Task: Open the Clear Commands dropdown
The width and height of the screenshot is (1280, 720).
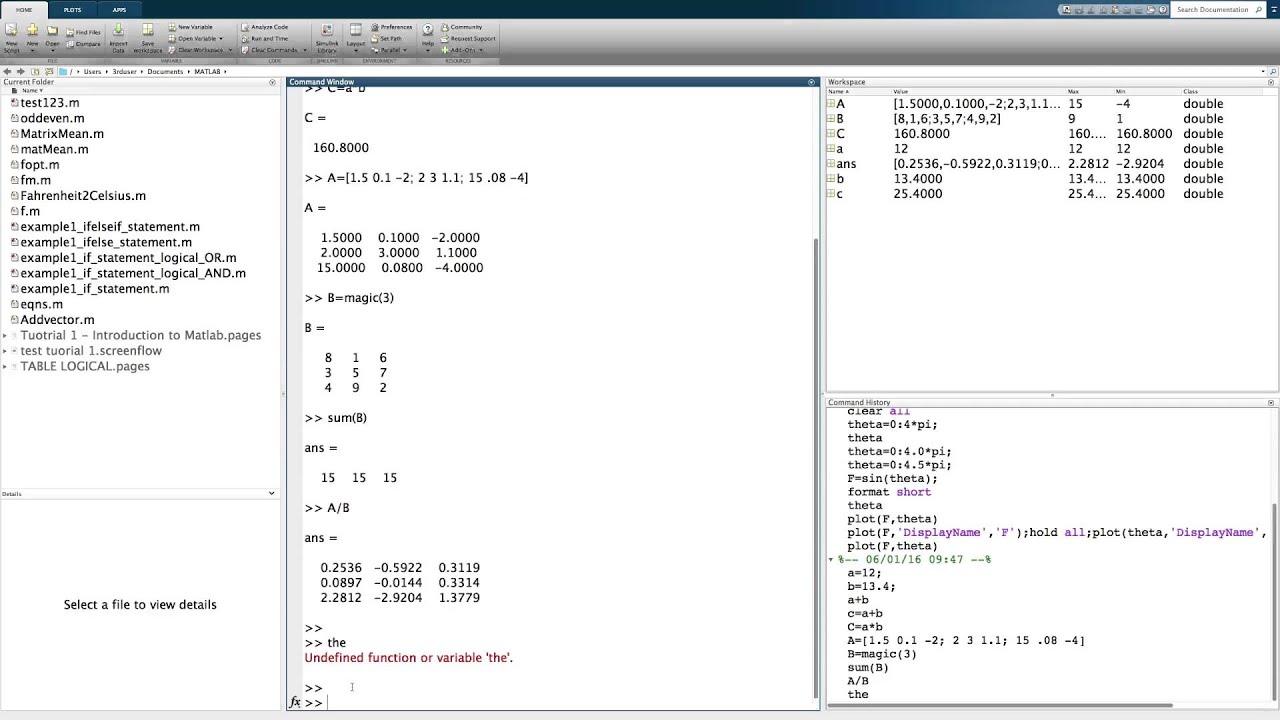Action: 272,49
